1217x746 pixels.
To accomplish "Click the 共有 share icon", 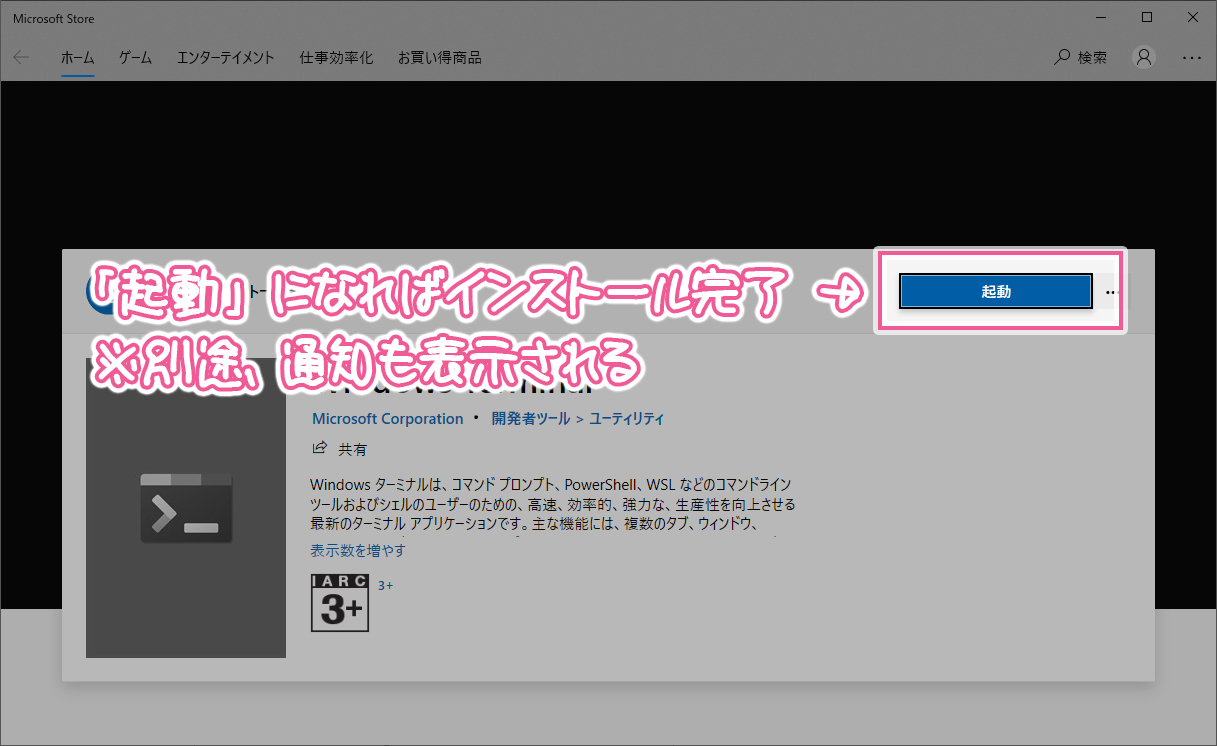I will [x=321, y=449].
